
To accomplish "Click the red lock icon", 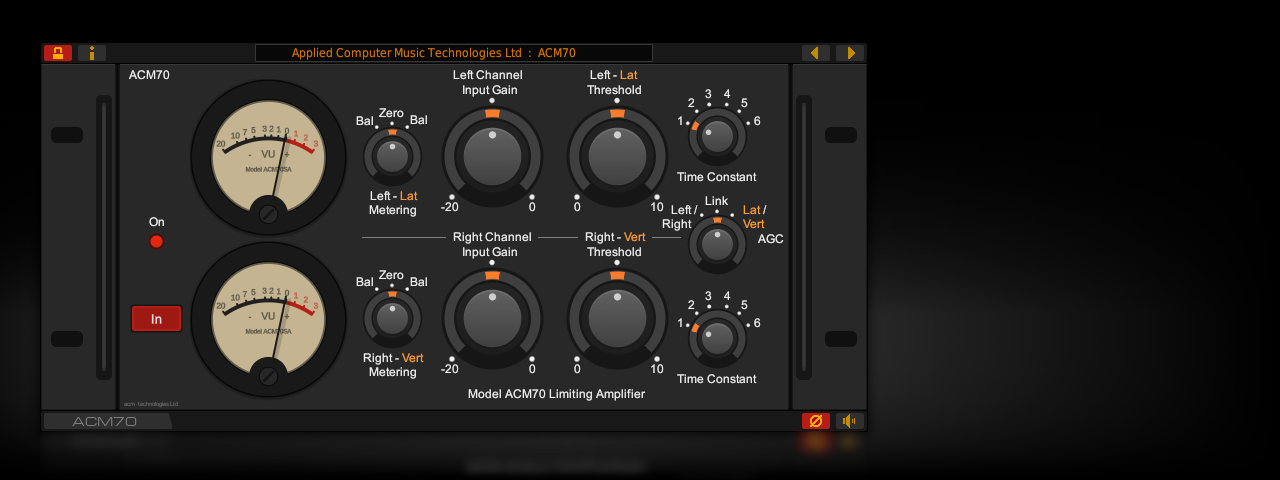I will point(58,53).
